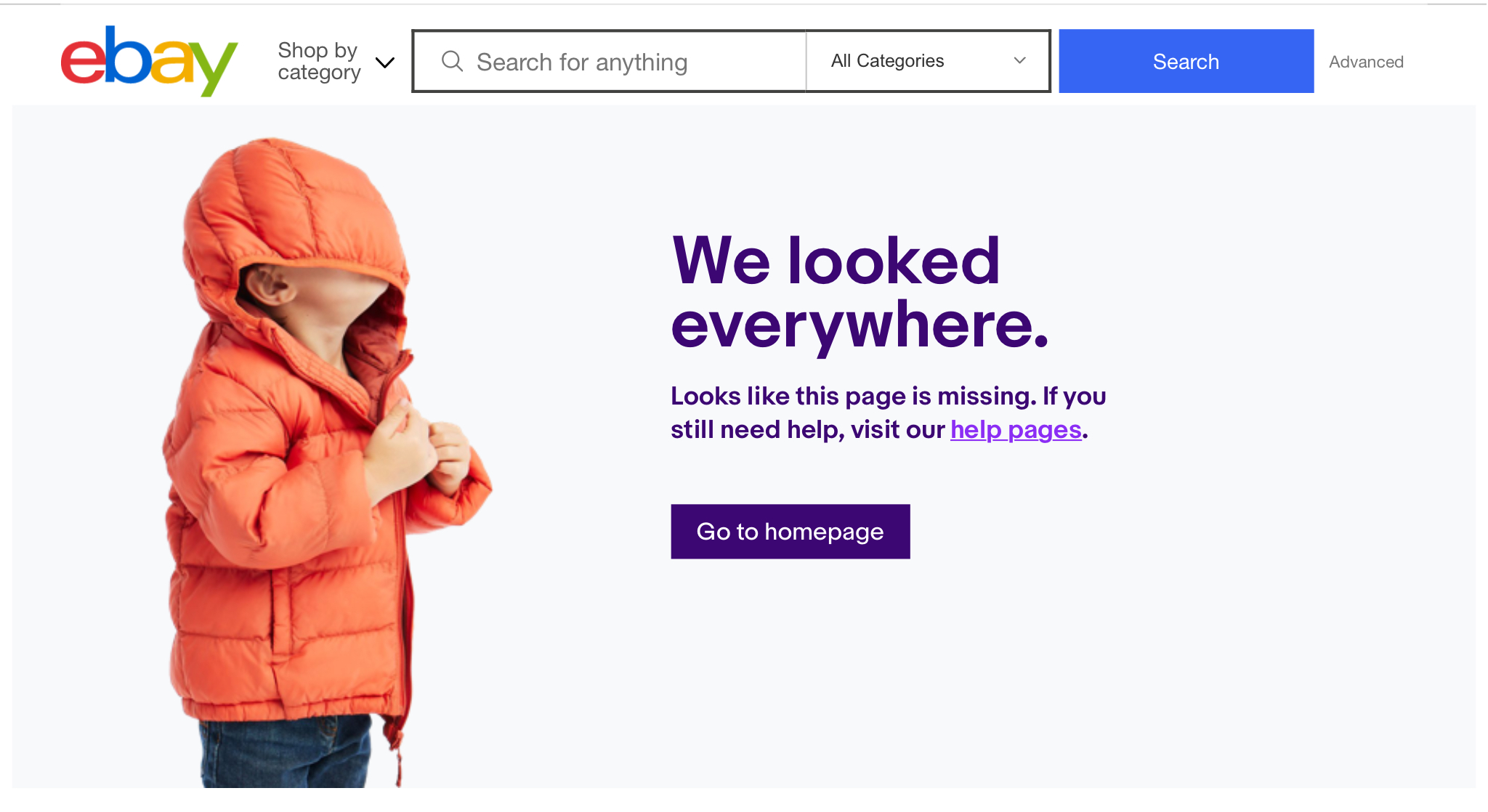Follow the help pages link

[x=1015, y=430]
